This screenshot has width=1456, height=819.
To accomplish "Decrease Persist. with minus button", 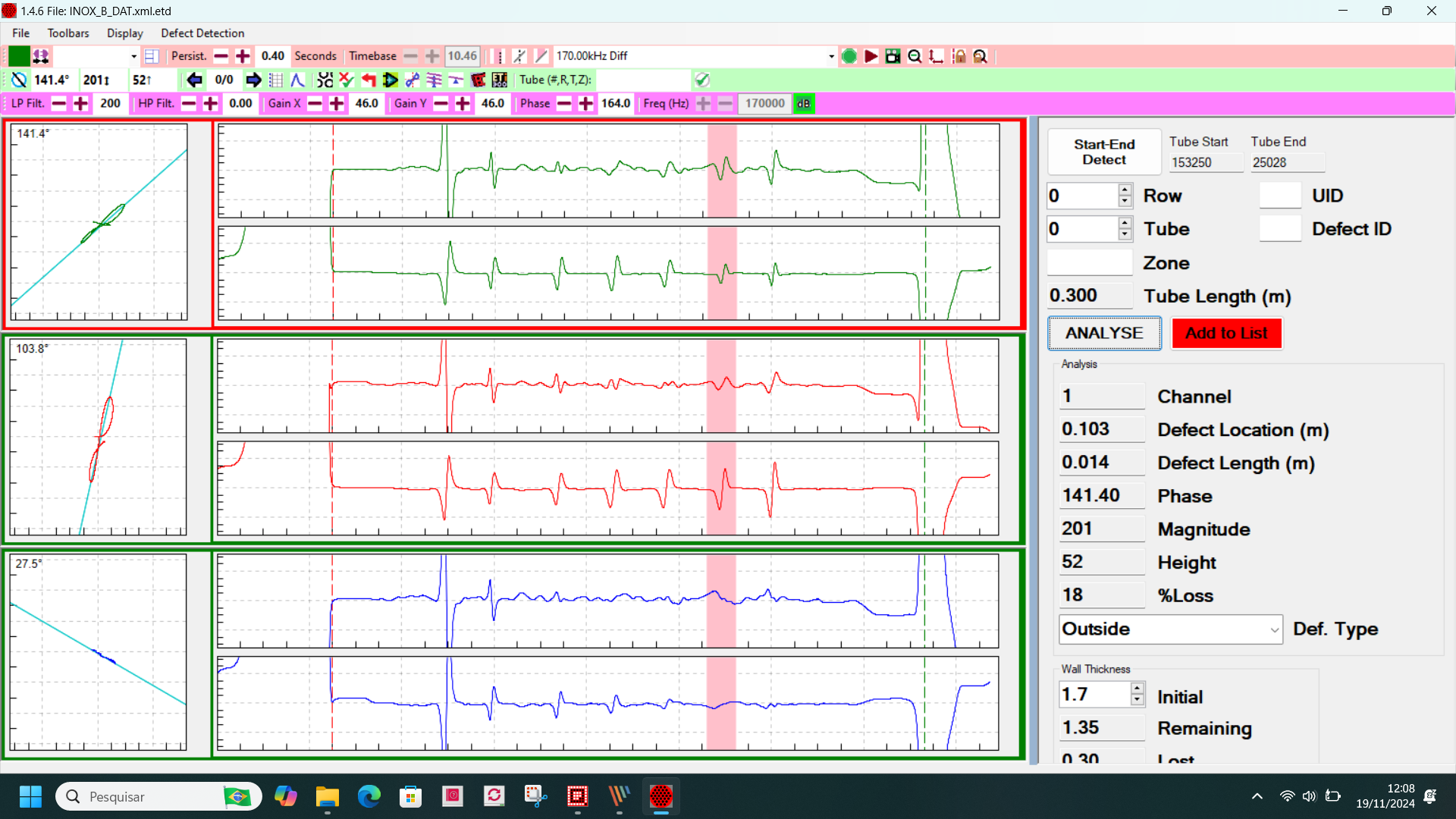I will pos(221,56).
